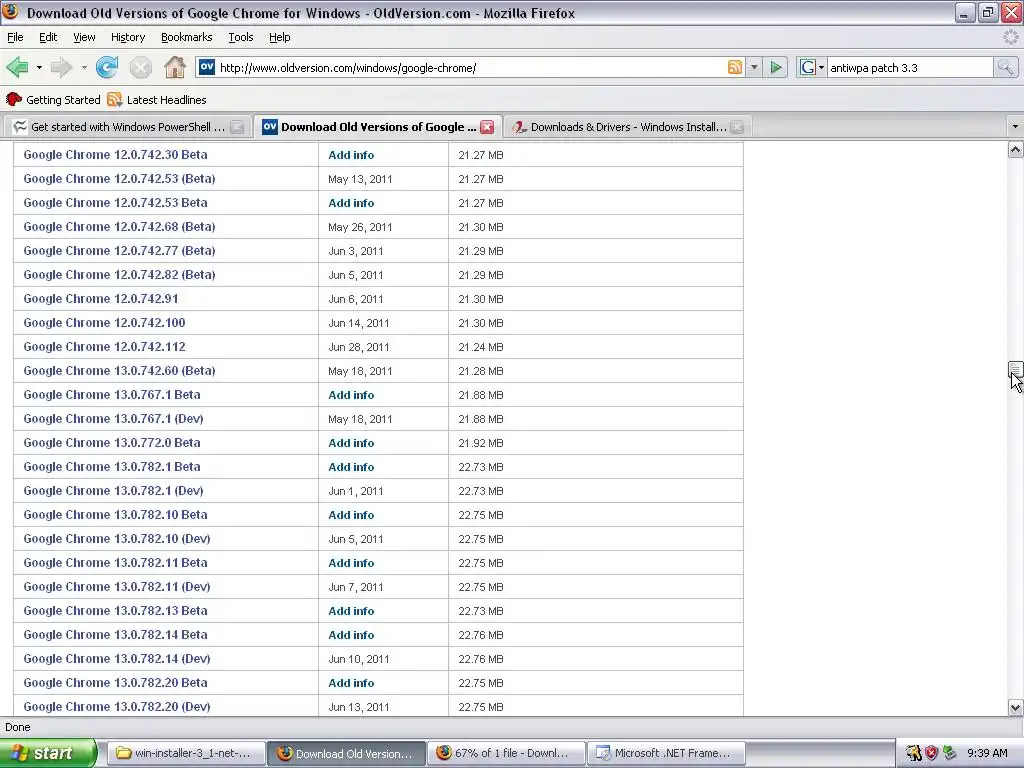Click the 9:39 AM clock

pyautogui.click(x=987, y=753)
